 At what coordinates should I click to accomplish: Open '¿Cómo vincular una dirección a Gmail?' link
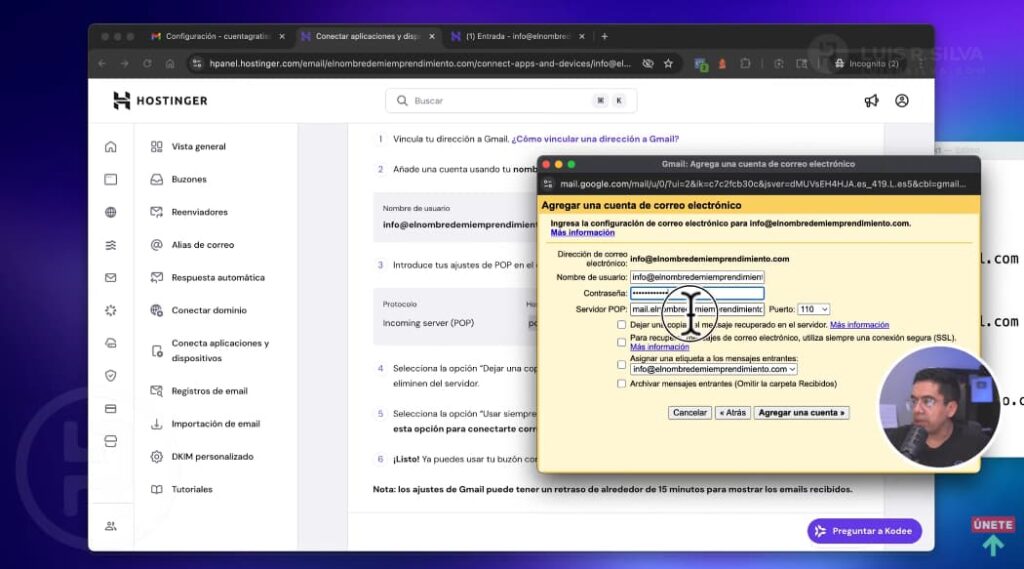(595, 139)
